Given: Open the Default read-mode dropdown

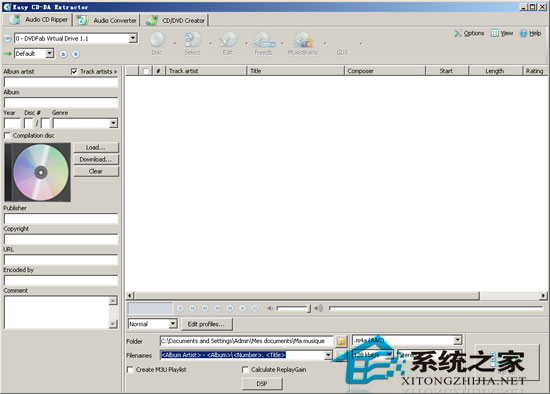Looking at the screenshot, I should click(49, 53).
